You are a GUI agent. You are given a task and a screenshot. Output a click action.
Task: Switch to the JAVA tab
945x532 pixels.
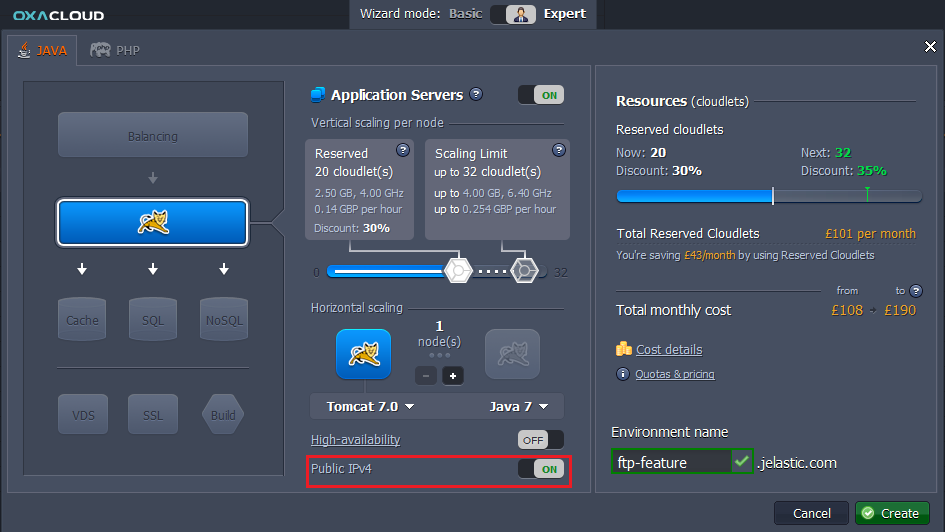click(42, 51)
